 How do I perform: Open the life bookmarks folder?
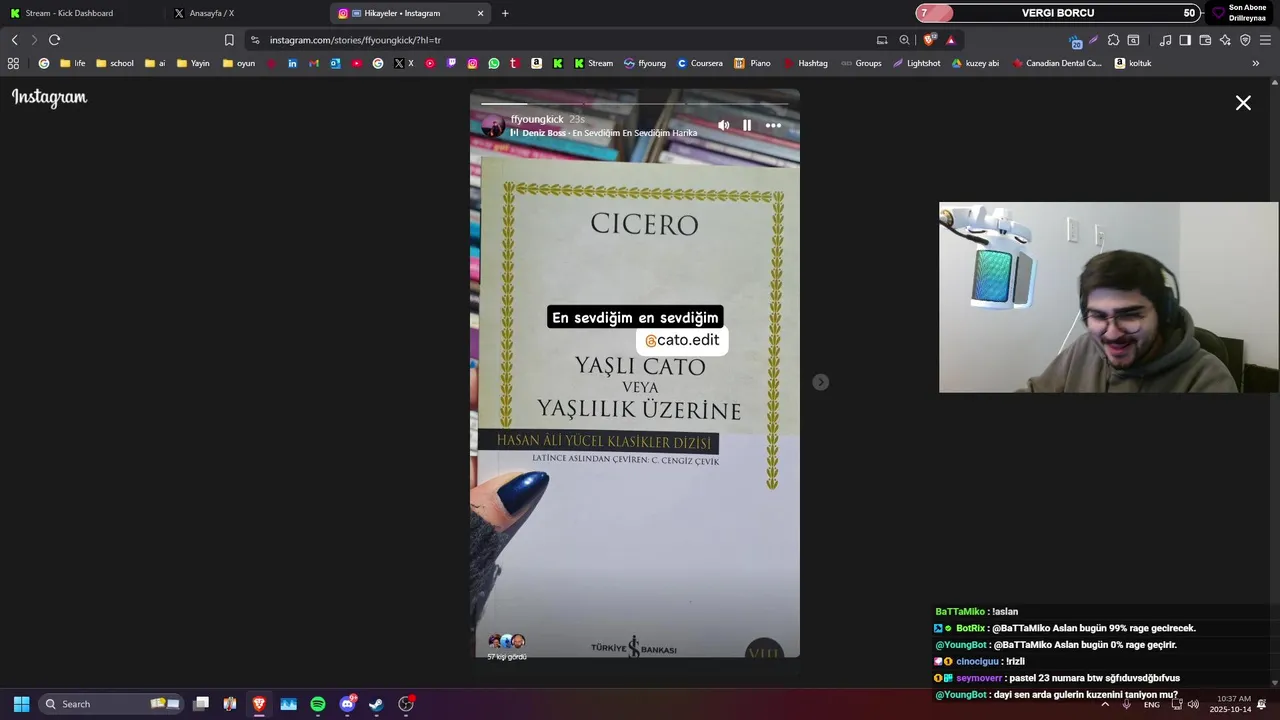click(72, 63)
